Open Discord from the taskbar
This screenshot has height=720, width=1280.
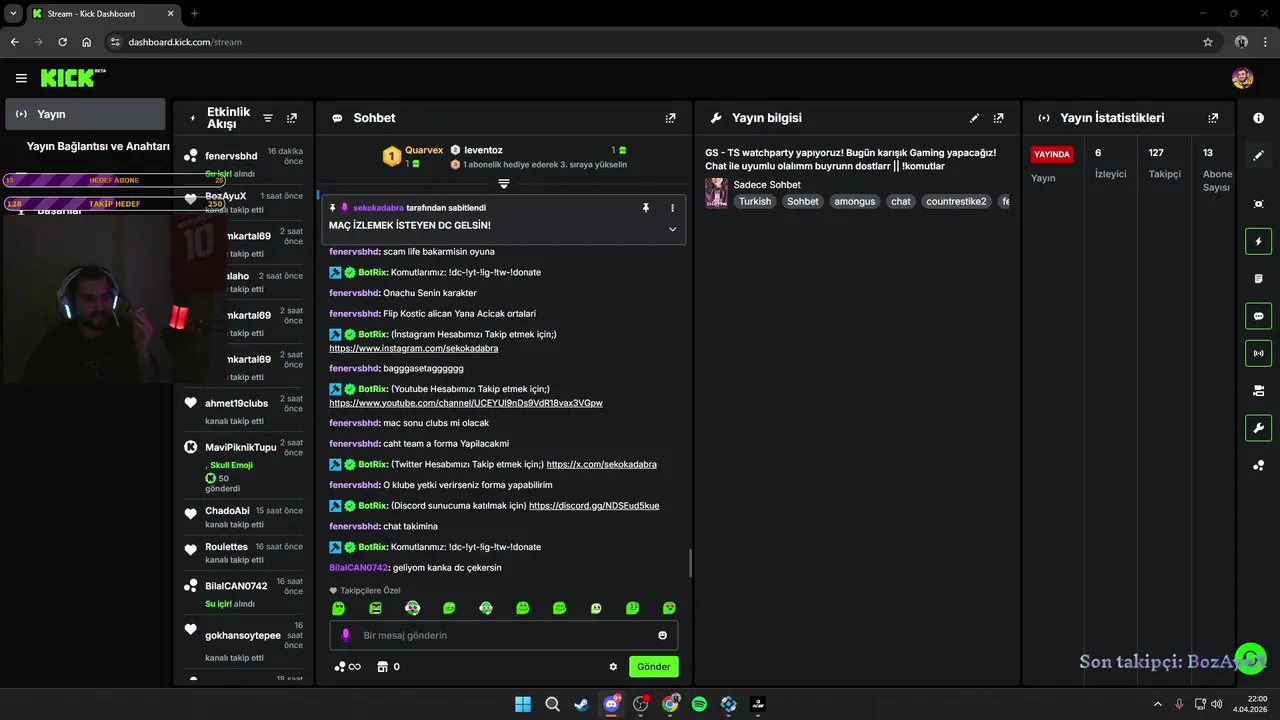pyautogui.click(x=611, y=704)
